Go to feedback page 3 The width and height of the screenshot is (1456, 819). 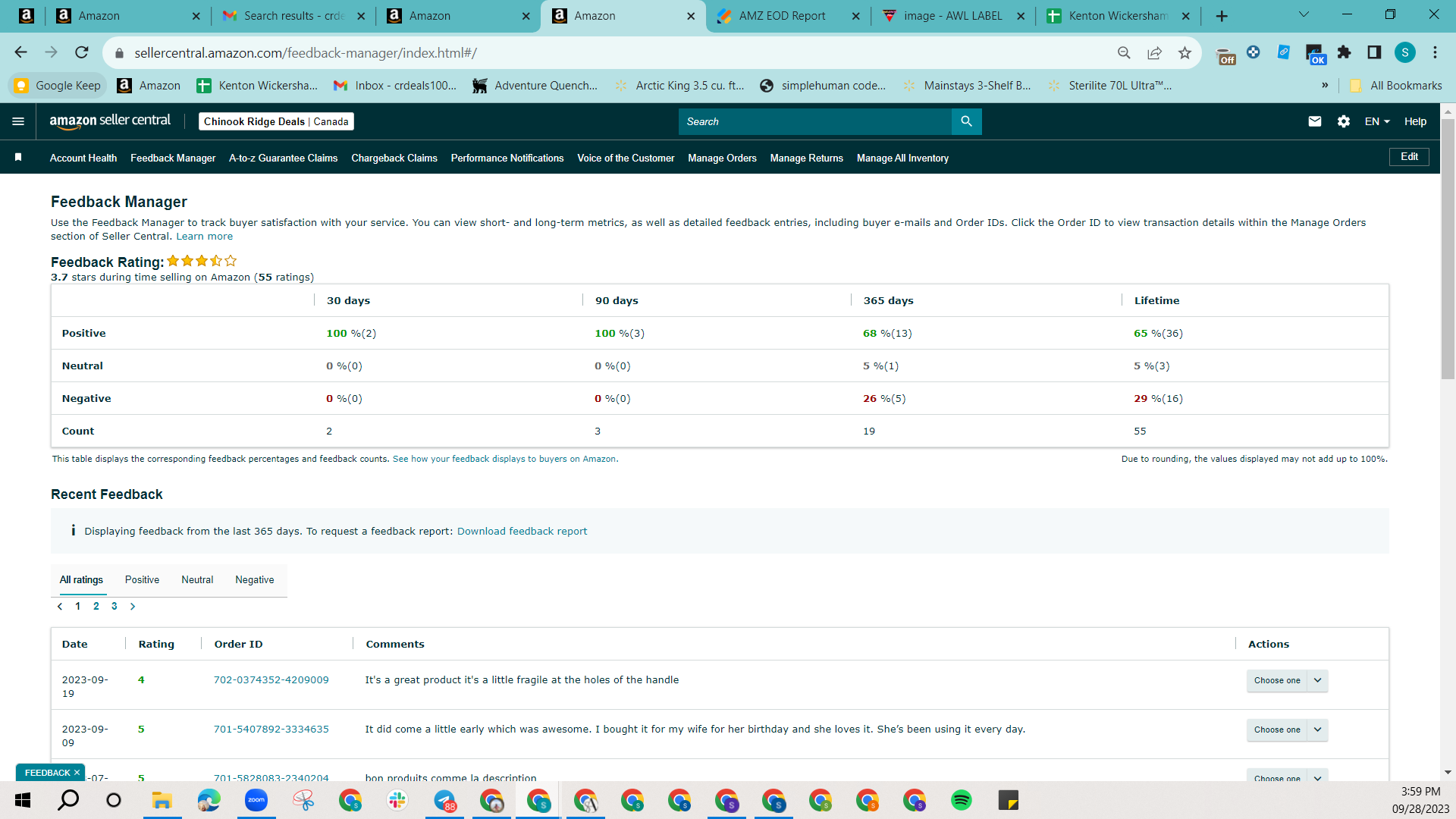(x=115, y=606)
